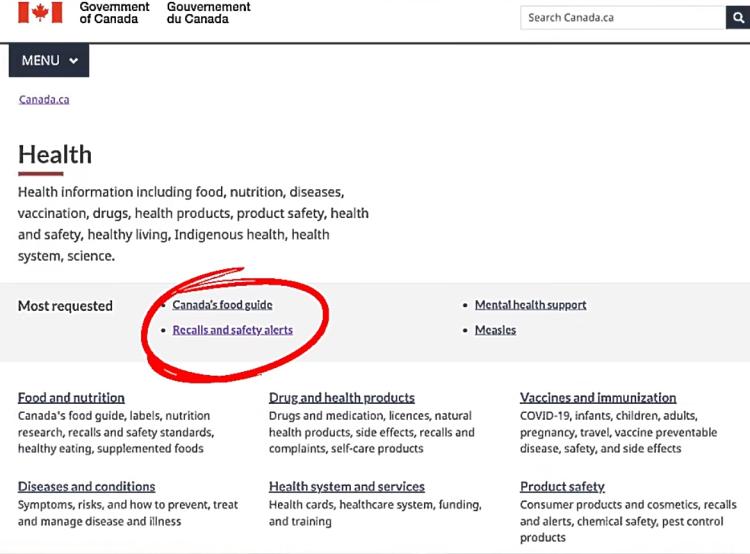This screenshot has width=750, height=554.
Task: Click the MENU chevron arrow
Action: (74, 61)
